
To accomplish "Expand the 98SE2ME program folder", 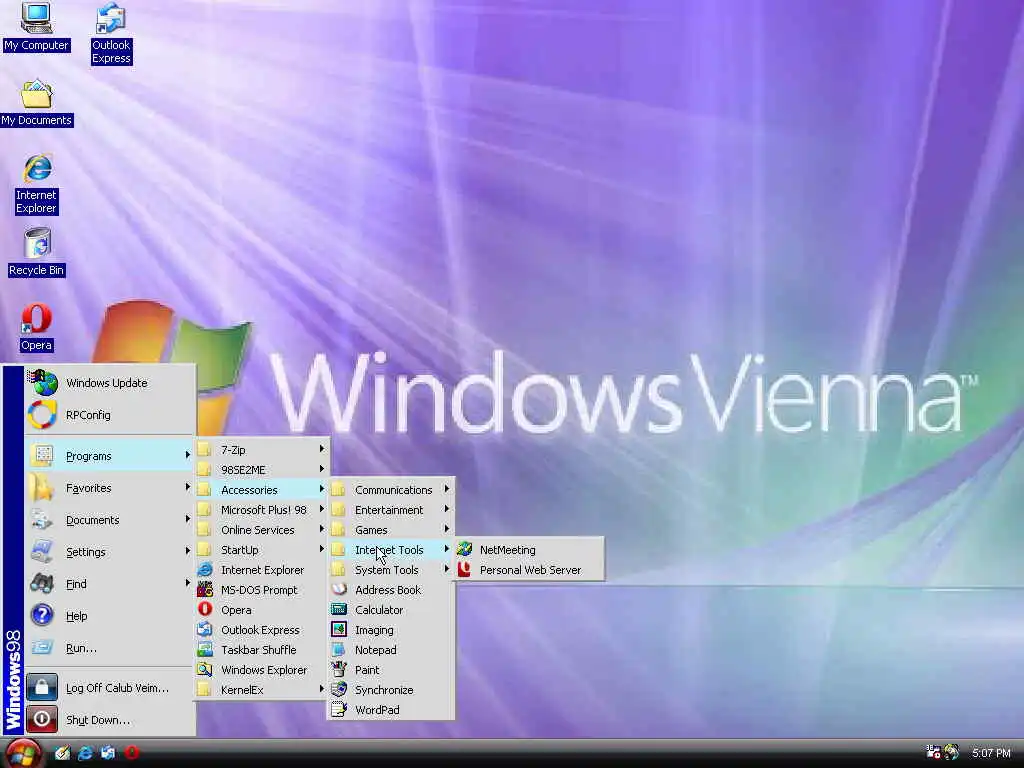I will click(x=261, y=470).
